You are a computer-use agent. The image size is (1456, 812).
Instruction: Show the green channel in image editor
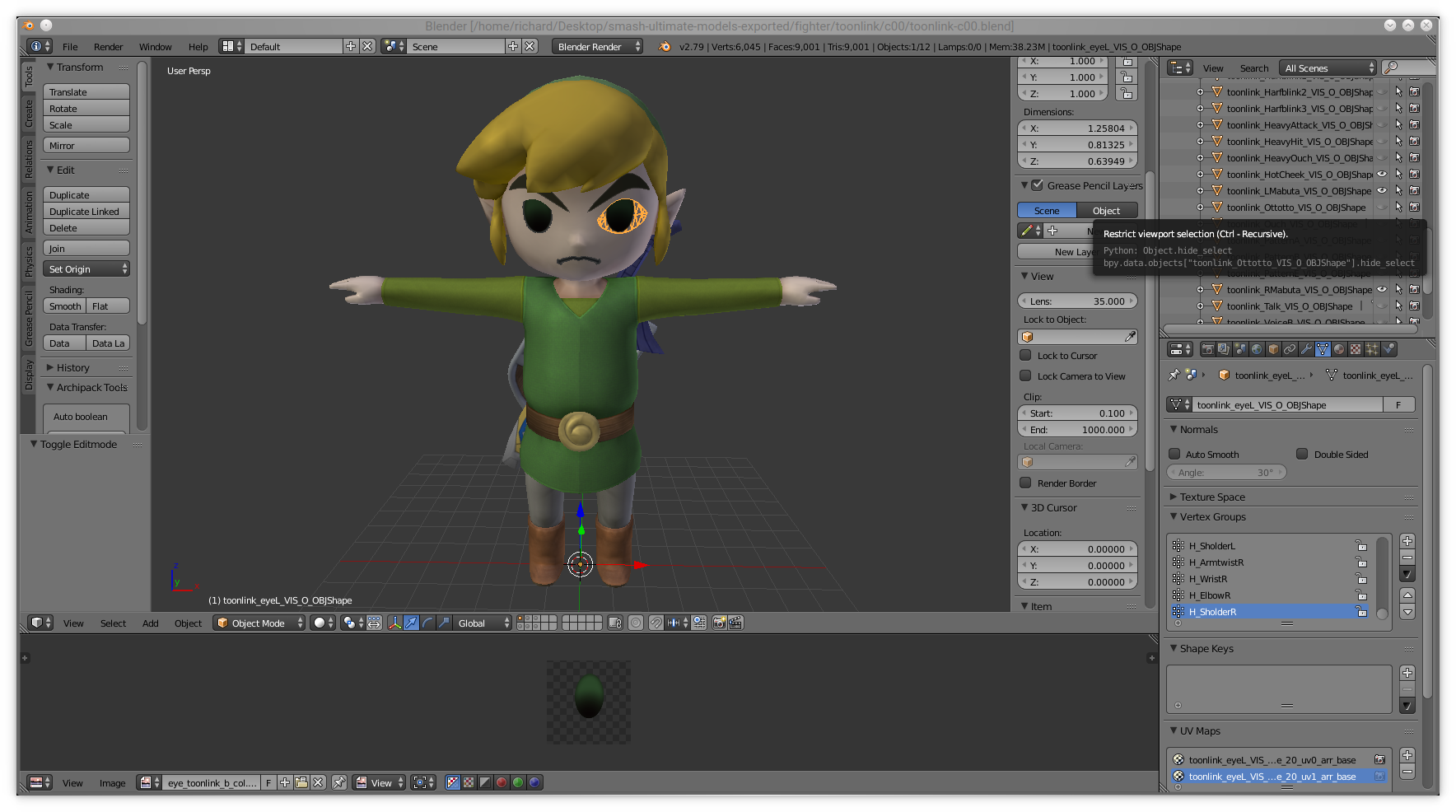[x=518, y=782]
